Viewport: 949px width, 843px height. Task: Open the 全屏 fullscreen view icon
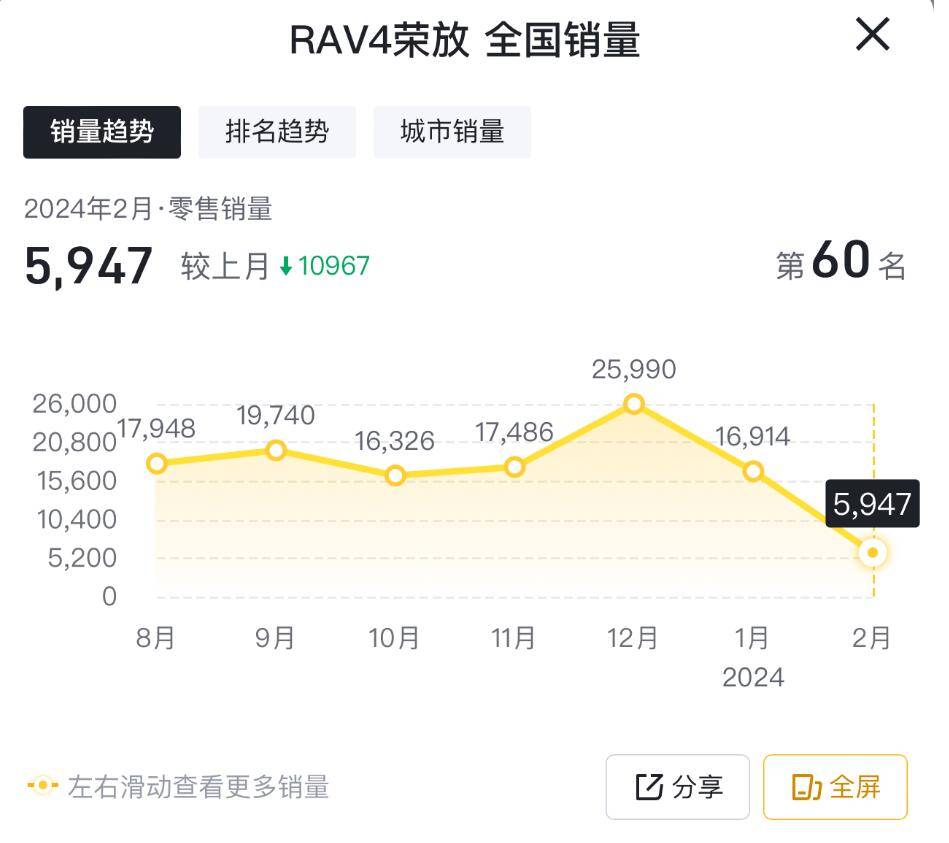[x=835, y=787]
